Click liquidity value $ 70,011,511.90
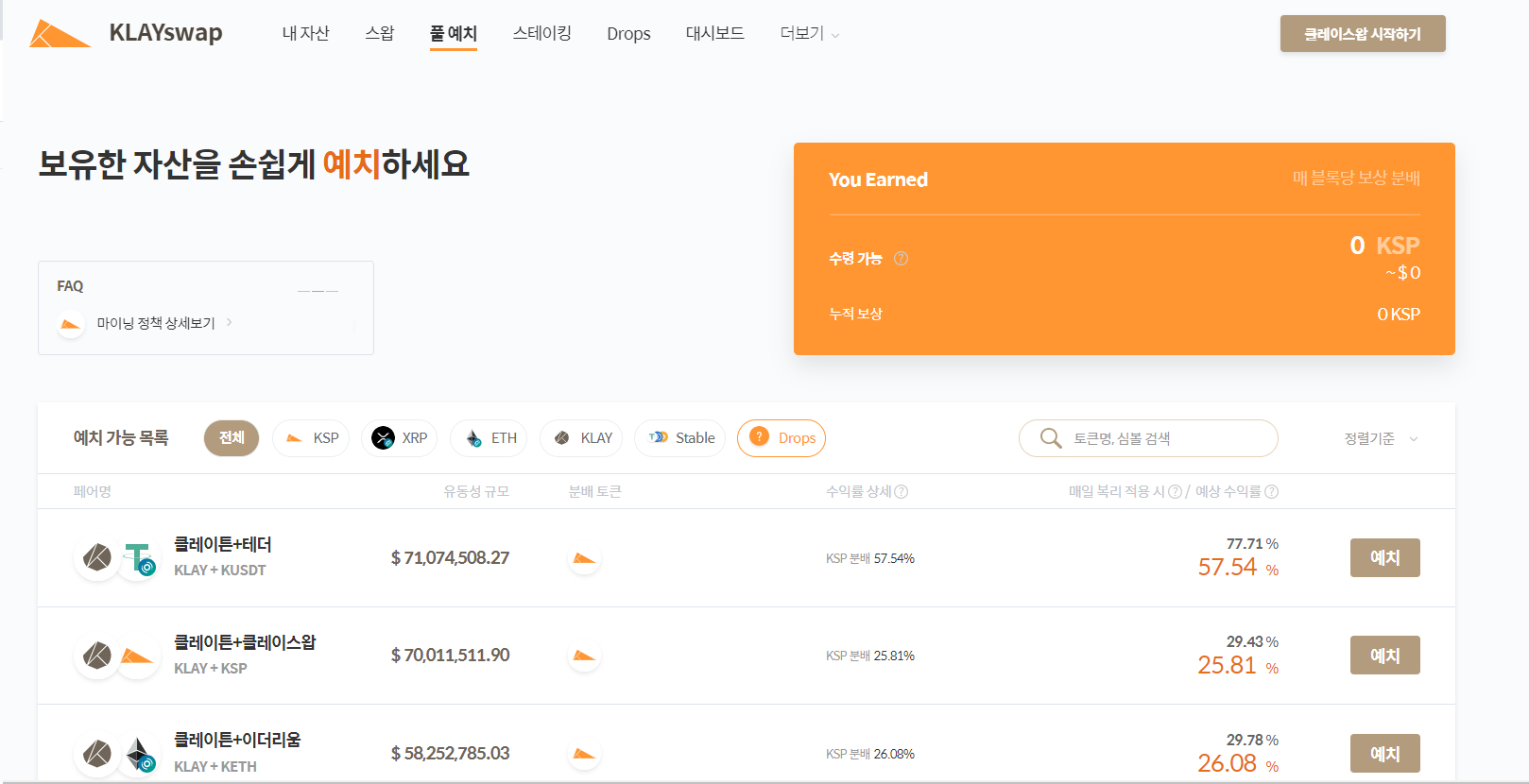The height and width of the screenshot is (784, 1529). (450, 656)
